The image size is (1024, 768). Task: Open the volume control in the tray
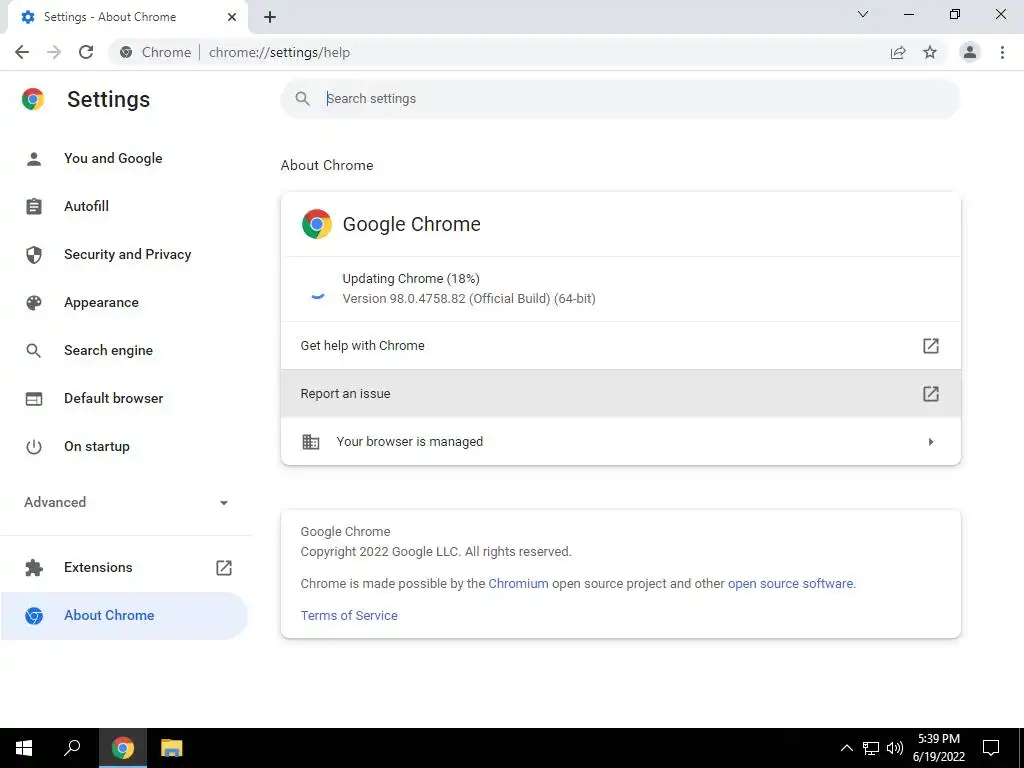(x=895, y=748)
